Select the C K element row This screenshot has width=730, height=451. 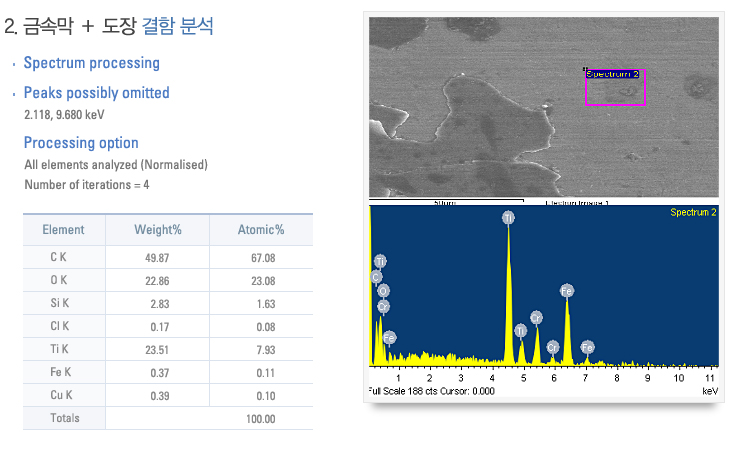click(168, 257)
